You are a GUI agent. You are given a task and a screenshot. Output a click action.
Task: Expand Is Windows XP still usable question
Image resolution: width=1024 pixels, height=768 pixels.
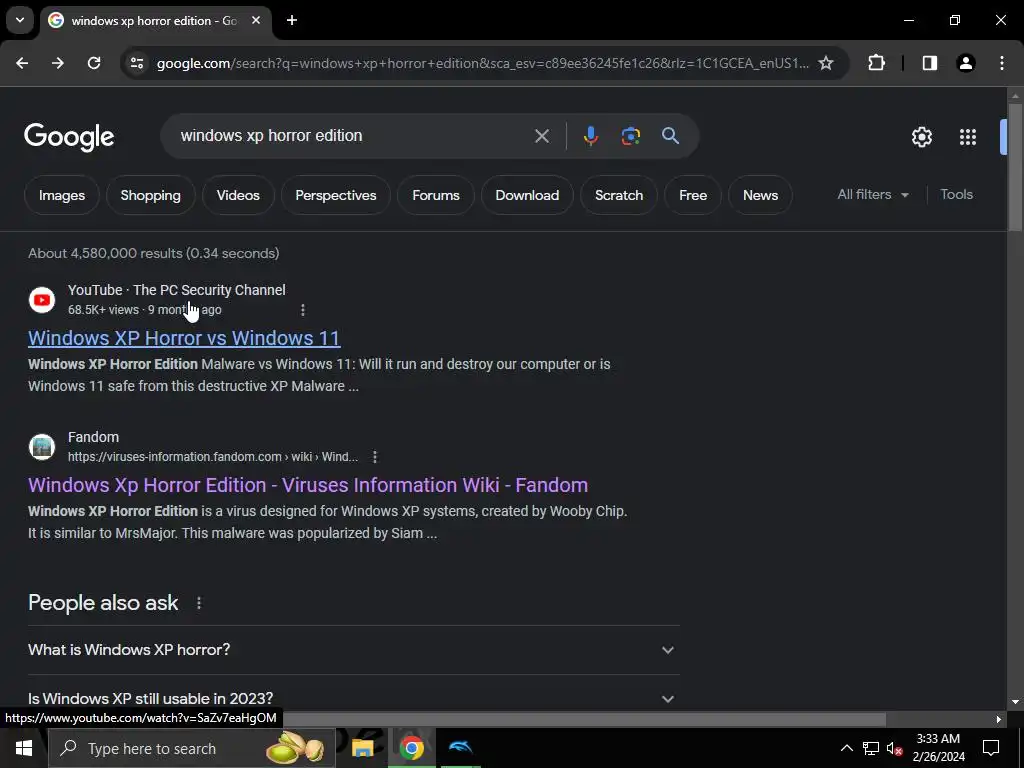click(353, 698)
